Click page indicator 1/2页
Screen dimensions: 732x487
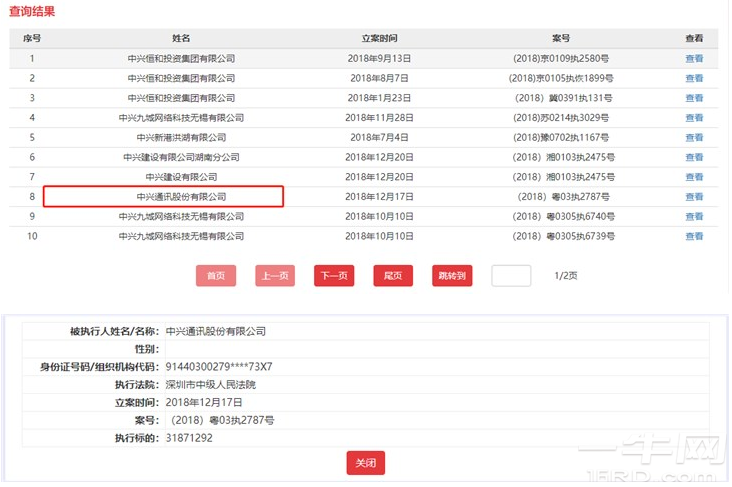point(566,275)
